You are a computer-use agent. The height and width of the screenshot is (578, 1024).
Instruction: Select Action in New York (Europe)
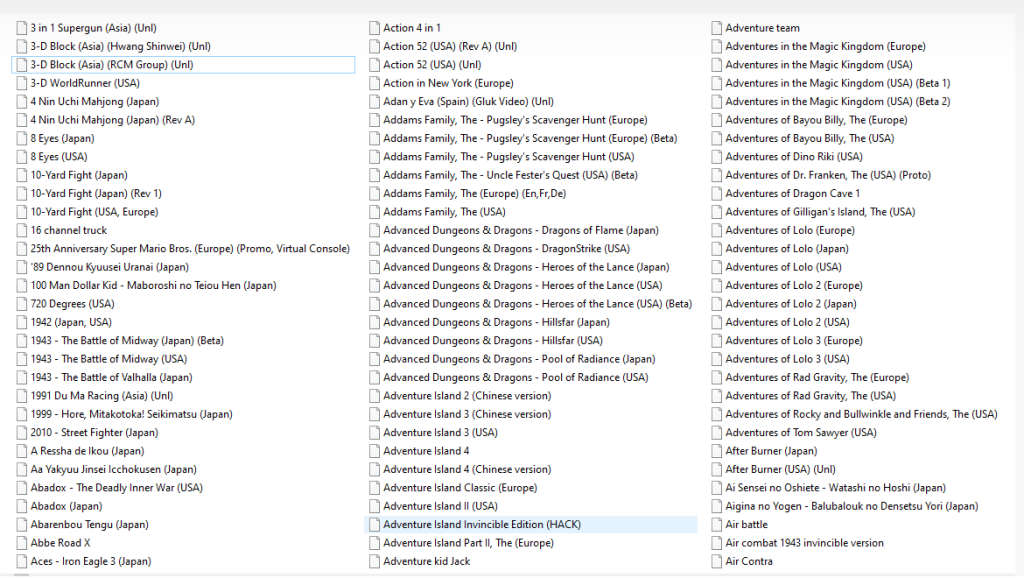point(448,83)
